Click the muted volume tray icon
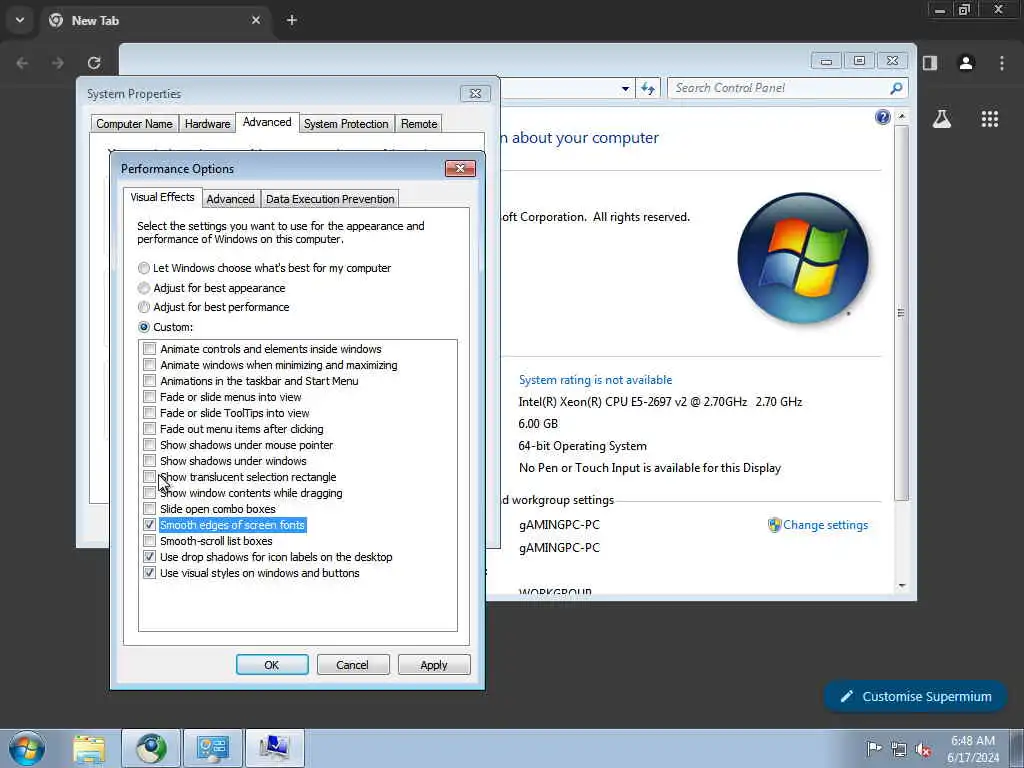Viewport: 1024px width, 768px height. pos(923,749)
